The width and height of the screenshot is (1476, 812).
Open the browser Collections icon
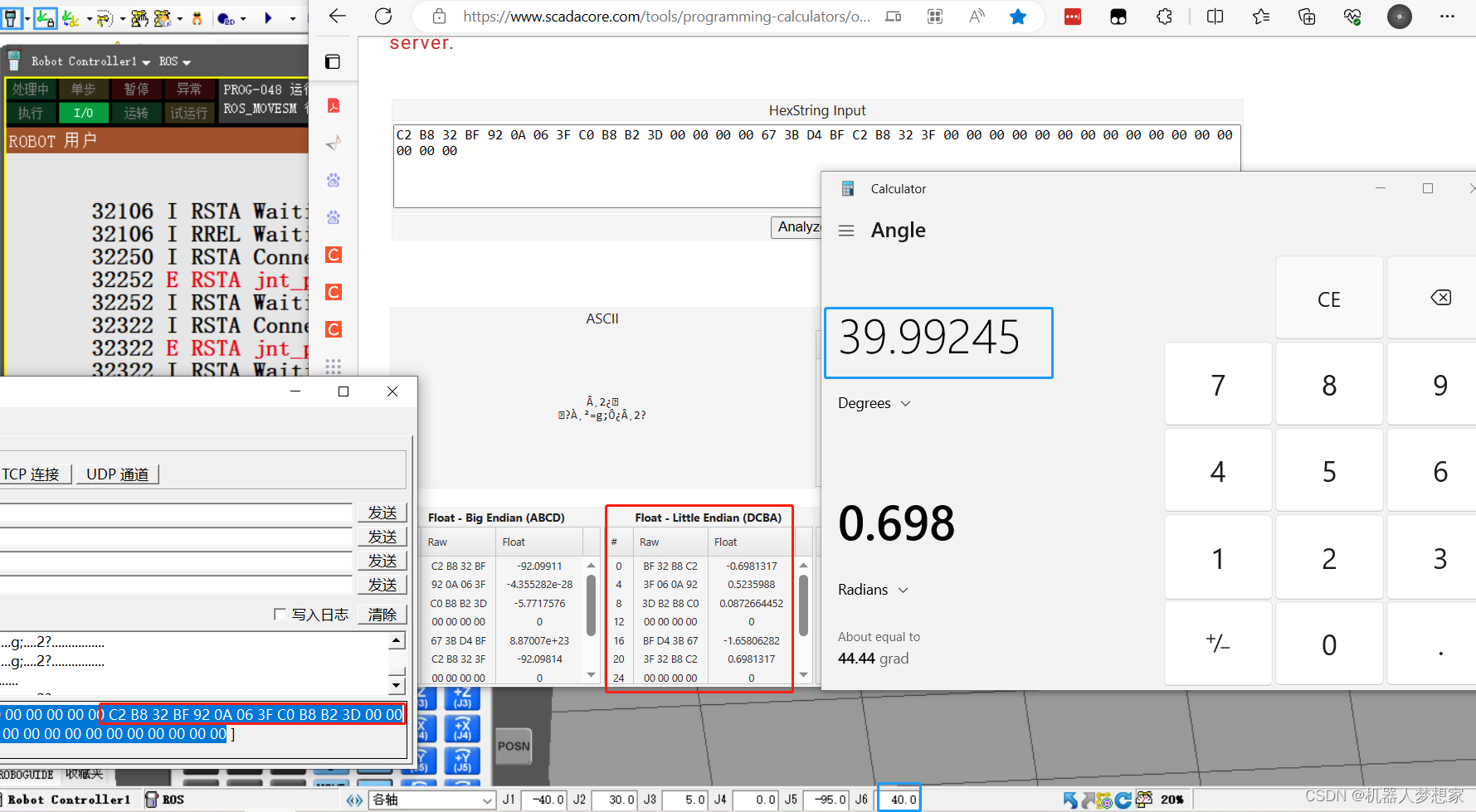pos(1307,17)
